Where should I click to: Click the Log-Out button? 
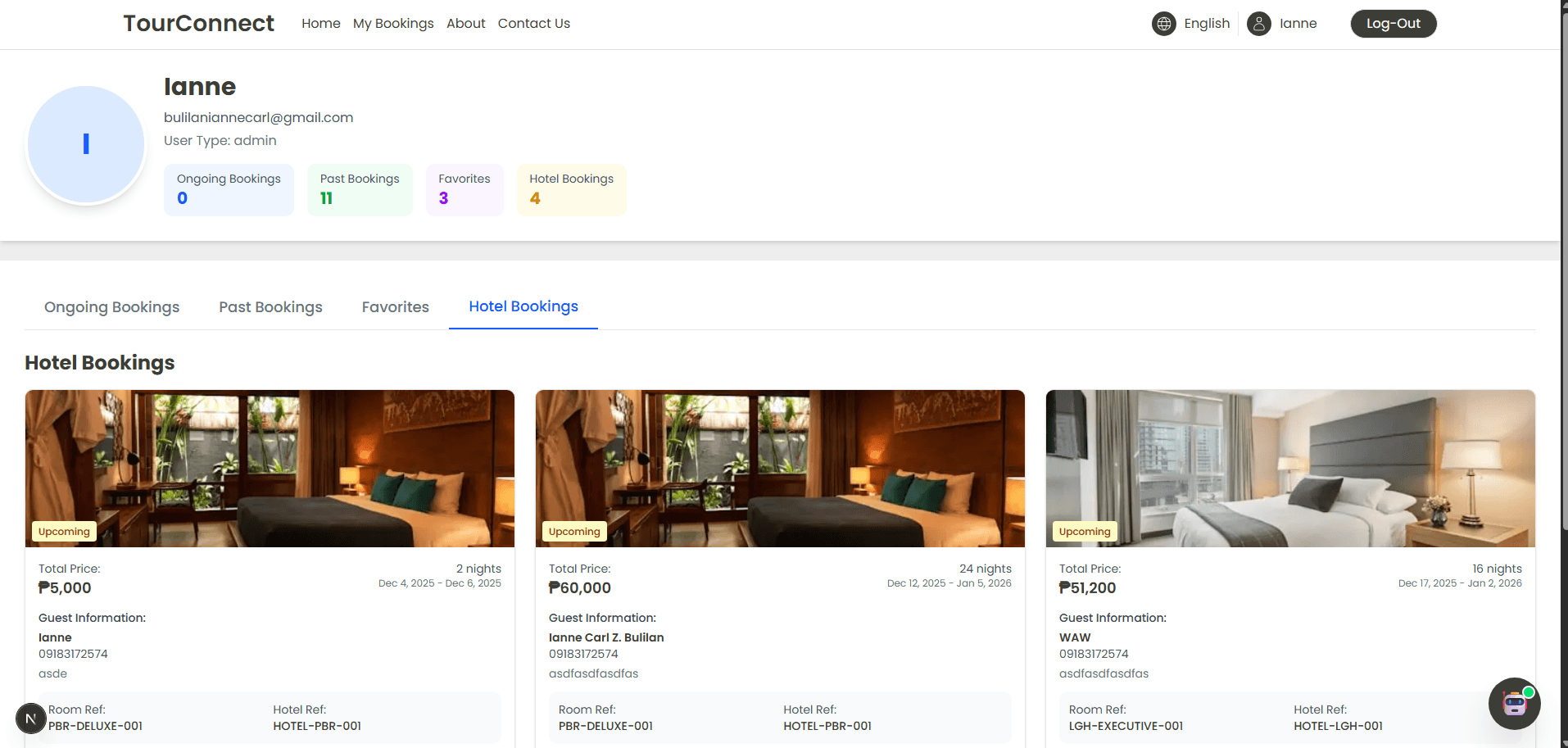coord(1393,24)
